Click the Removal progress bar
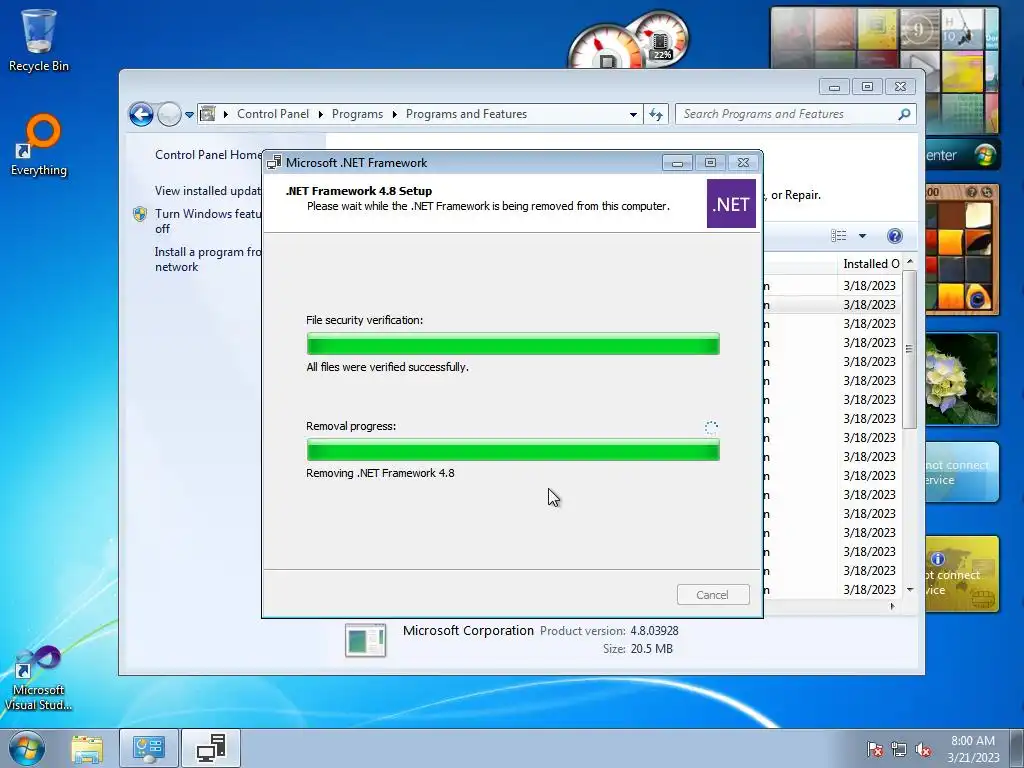 (x=513, y=450)
